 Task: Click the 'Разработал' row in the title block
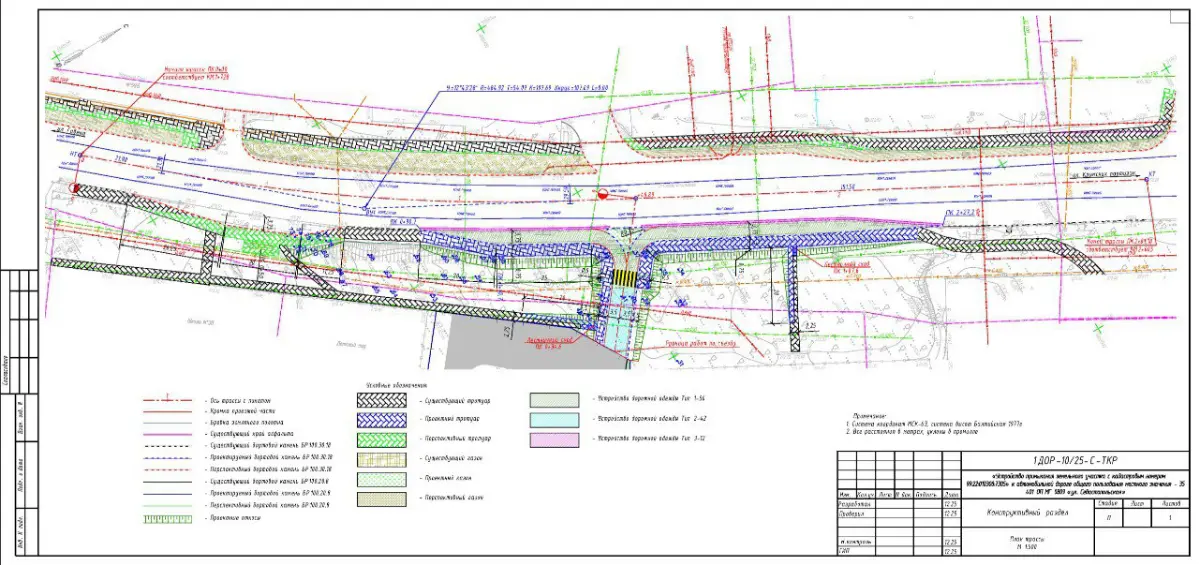click(899, 505)
